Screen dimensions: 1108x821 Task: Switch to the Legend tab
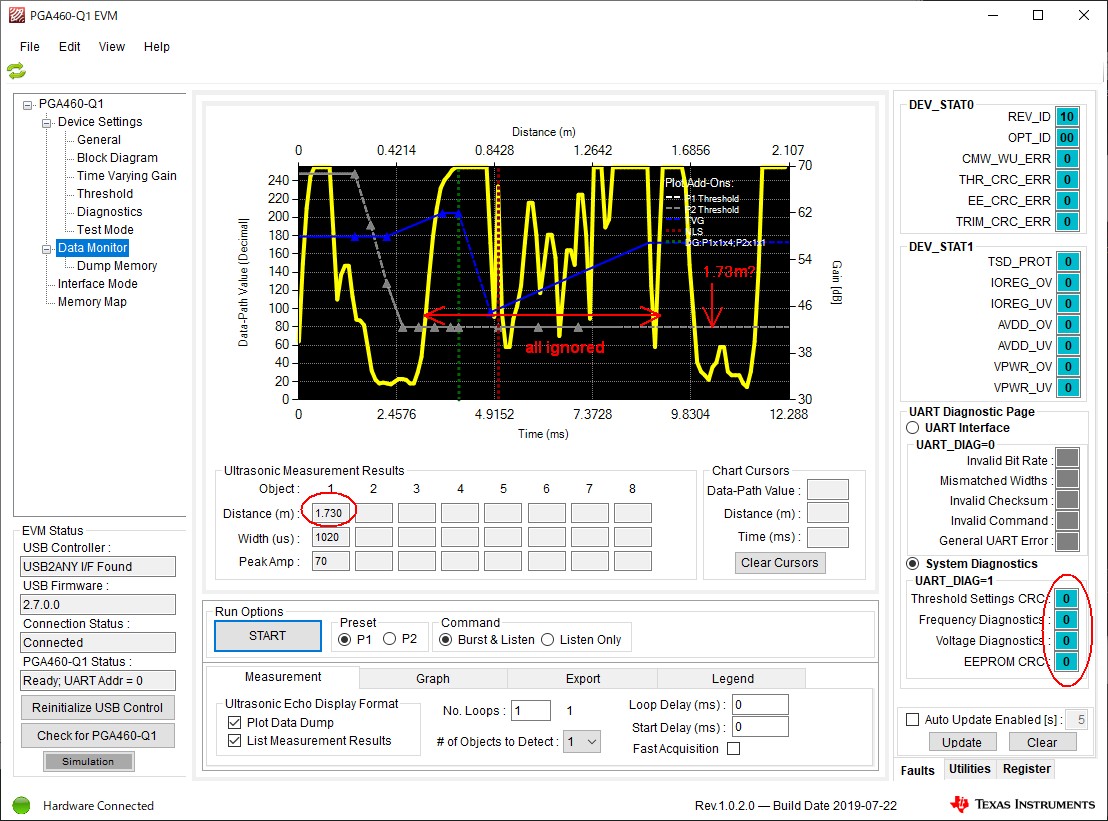pyautogui.click(x=733, y=679)
